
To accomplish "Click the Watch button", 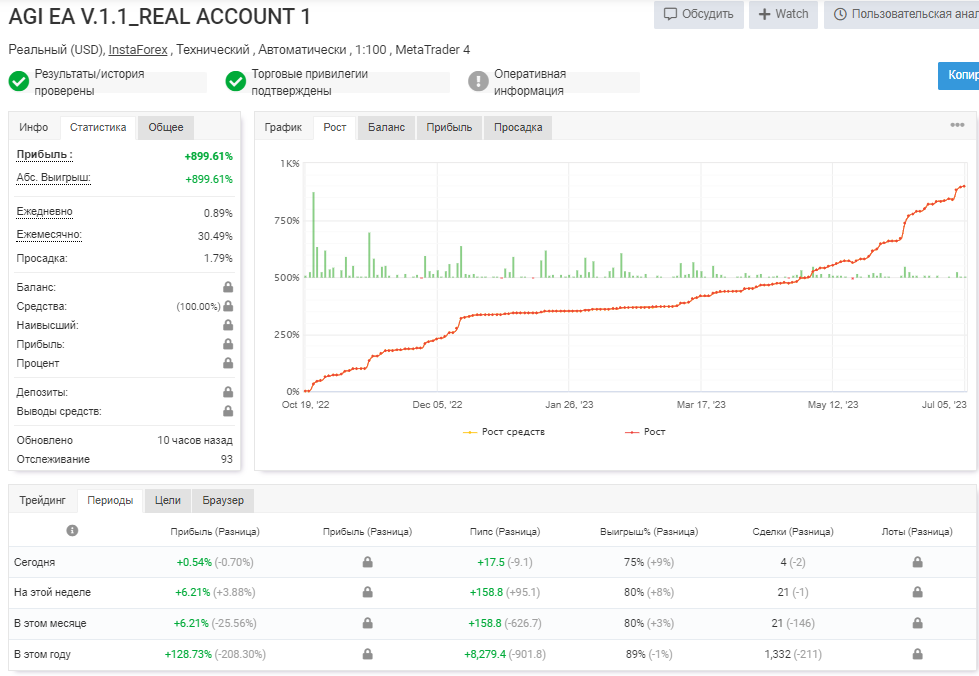I will click(x=784, y=14).
